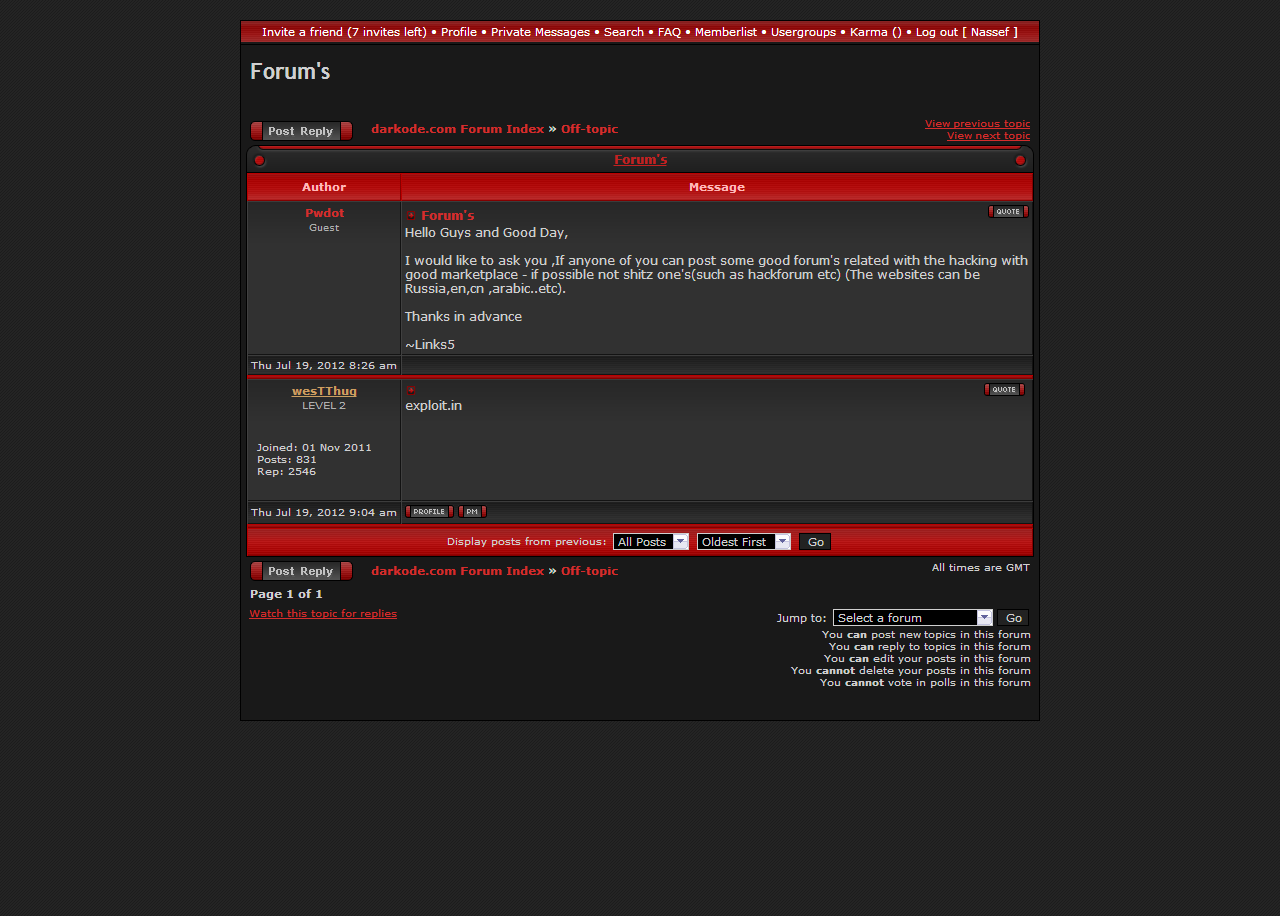Click the PM icon under wesTThug's post
The height and width of the screenshot is (916, 1280).
point(472,512)
